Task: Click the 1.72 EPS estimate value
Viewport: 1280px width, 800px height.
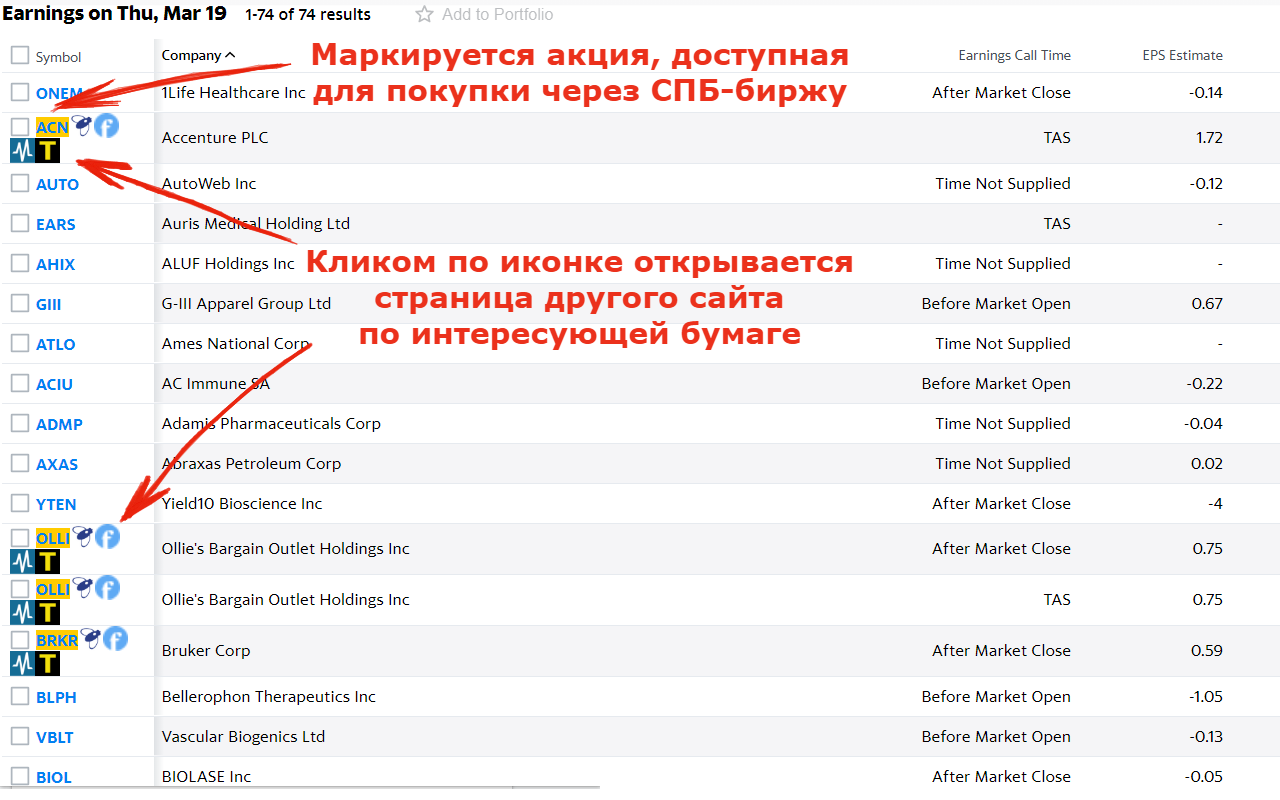Action: (1209, 137)
